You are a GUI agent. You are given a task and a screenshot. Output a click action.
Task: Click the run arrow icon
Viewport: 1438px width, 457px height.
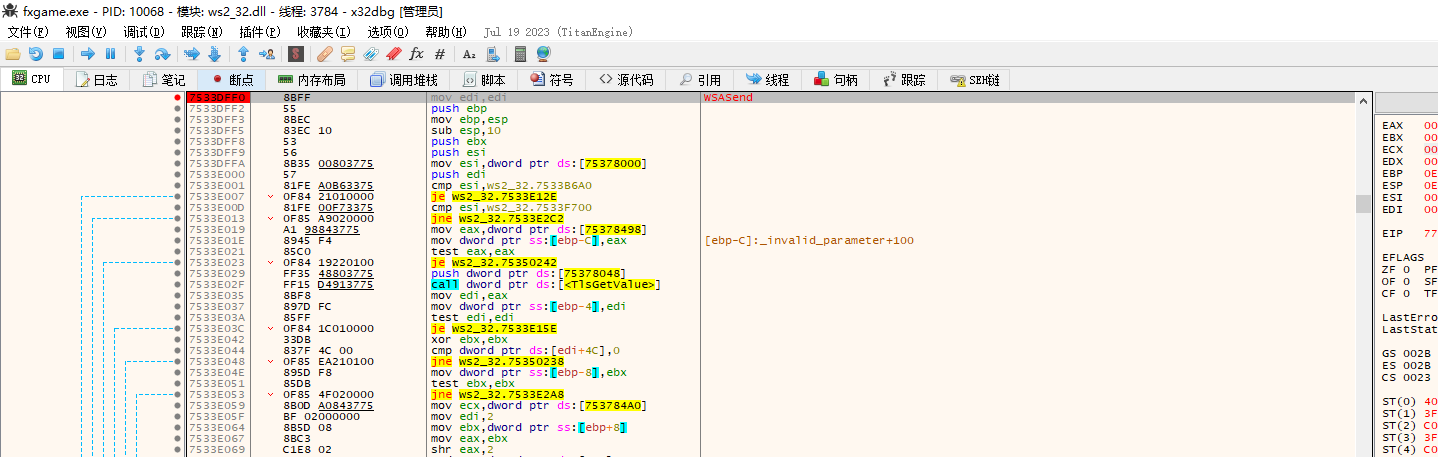(88, 54)
